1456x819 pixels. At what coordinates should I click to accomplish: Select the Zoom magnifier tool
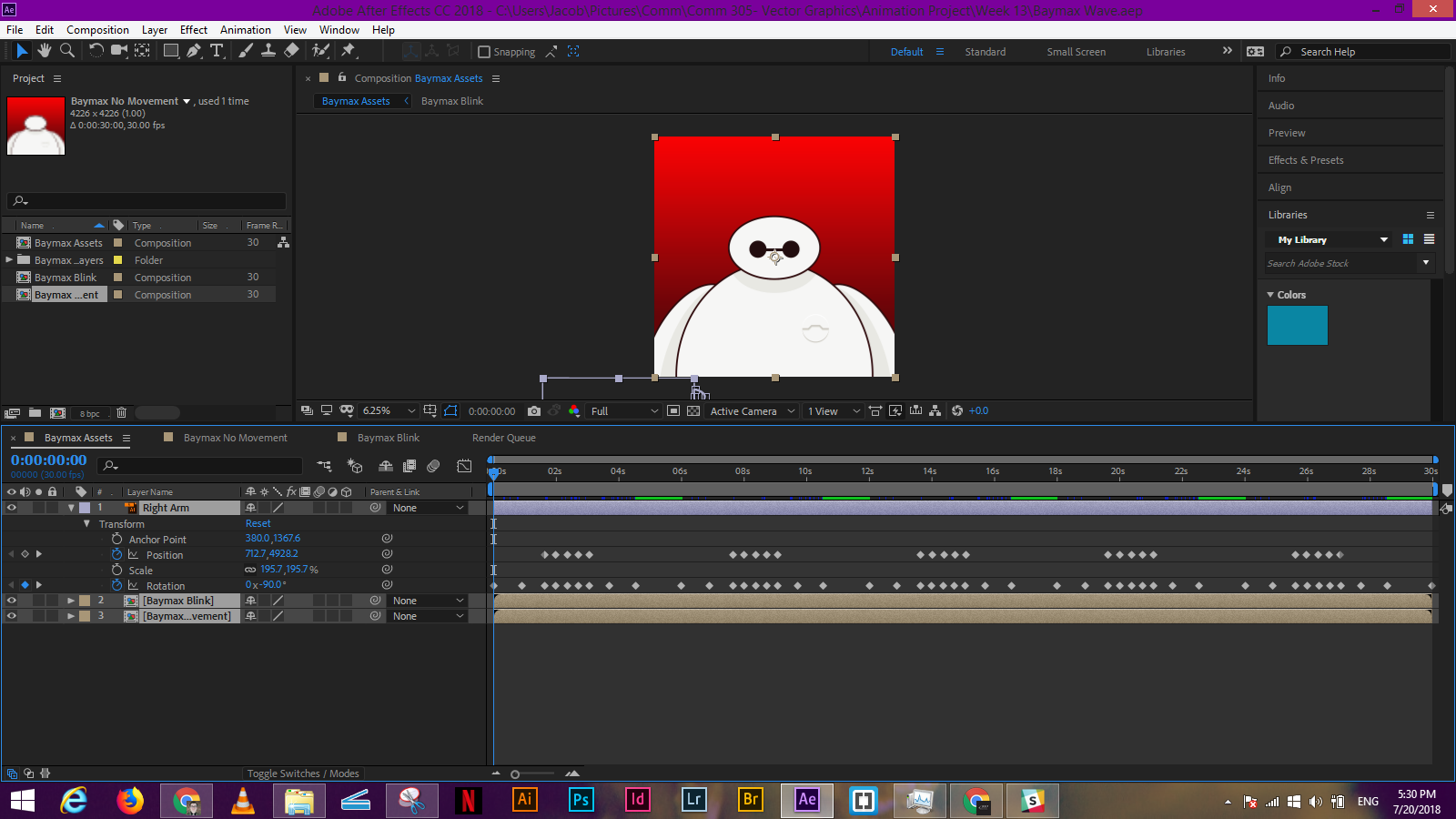(67, 51)
